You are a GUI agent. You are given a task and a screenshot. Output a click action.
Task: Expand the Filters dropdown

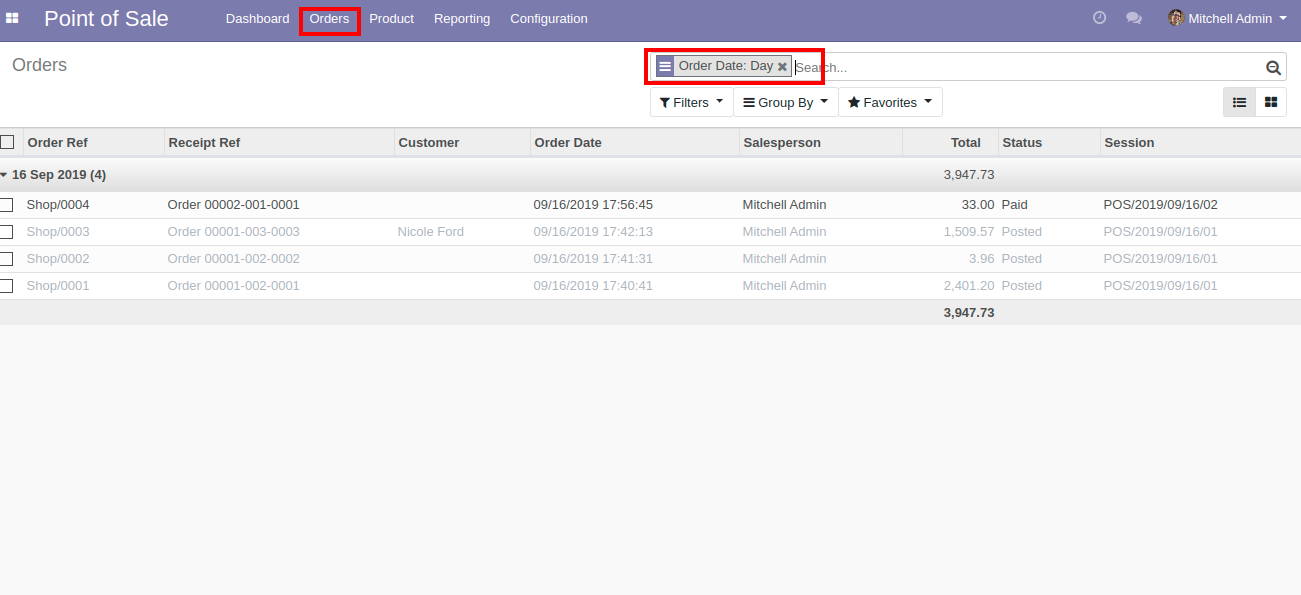pos(691,102)
